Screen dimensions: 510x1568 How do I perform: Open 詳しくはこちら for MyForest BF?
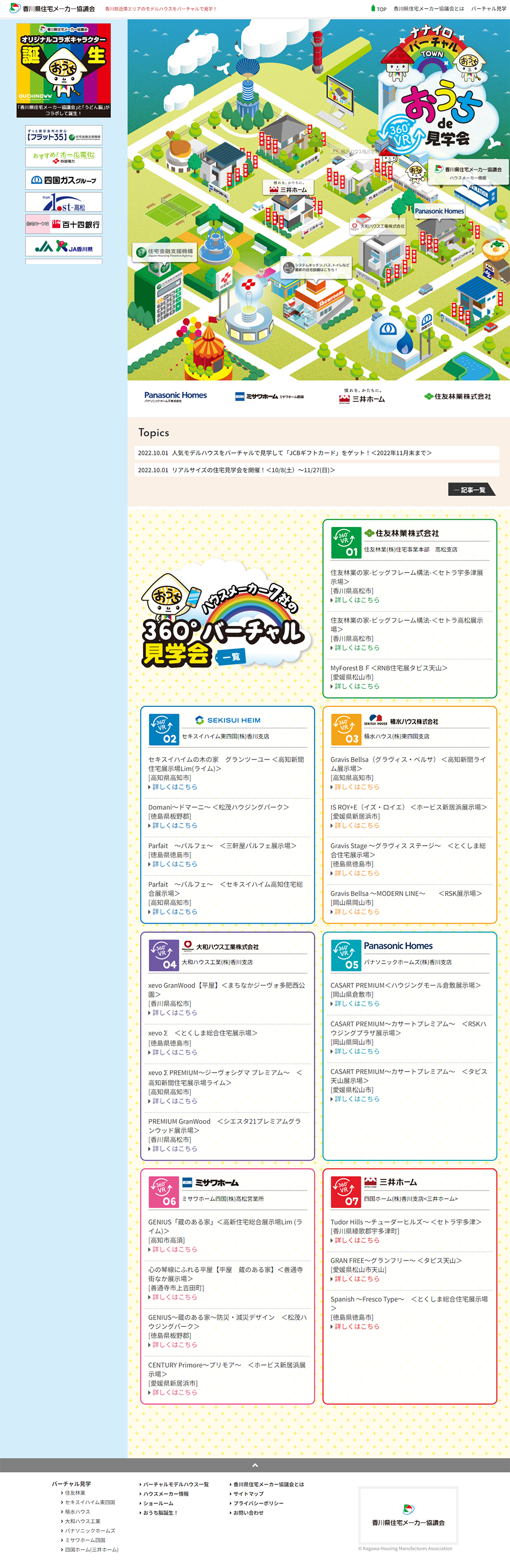[356, 687]
